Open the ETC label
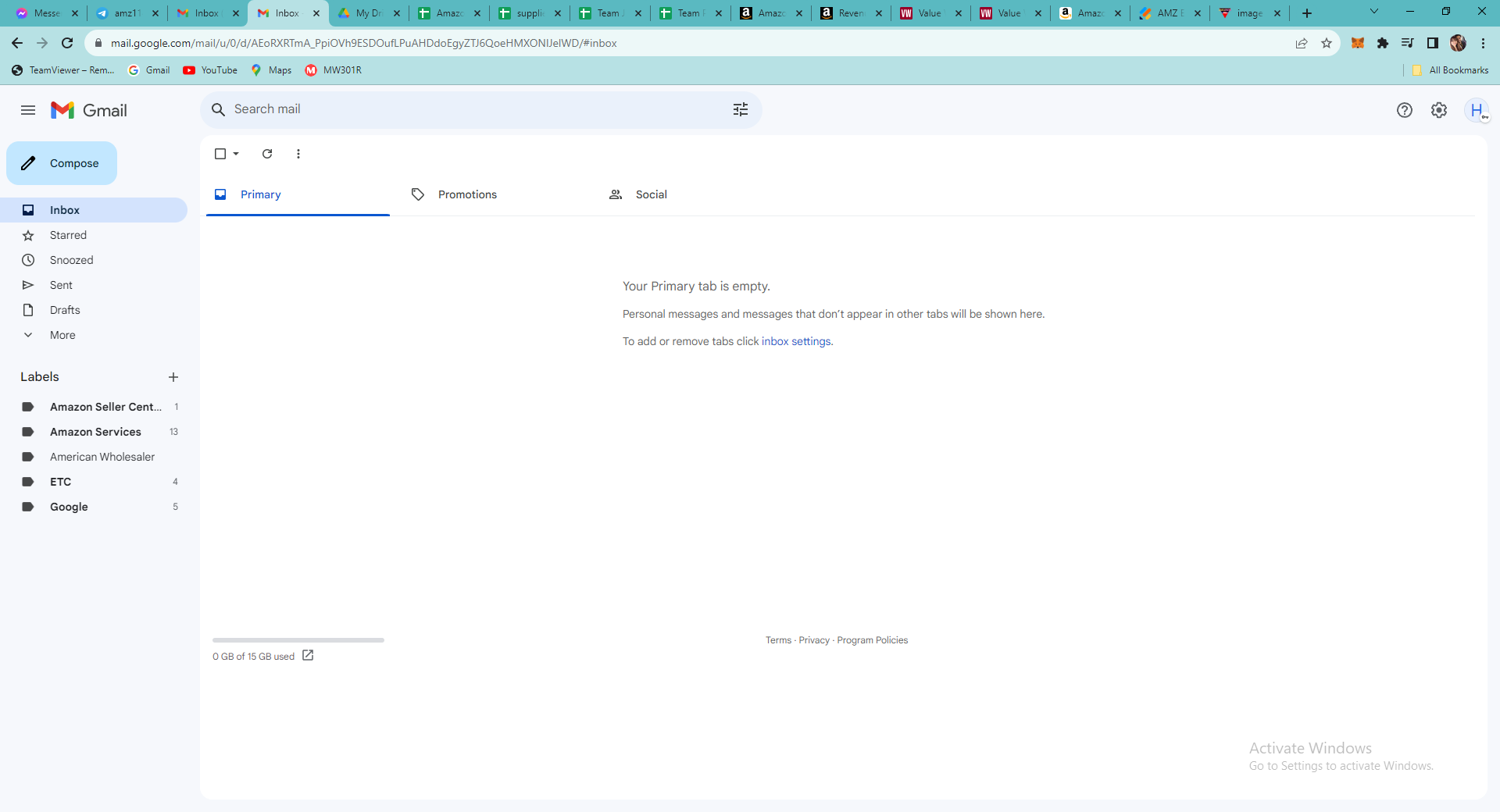 pyautogui.click(x=94, y=482)
